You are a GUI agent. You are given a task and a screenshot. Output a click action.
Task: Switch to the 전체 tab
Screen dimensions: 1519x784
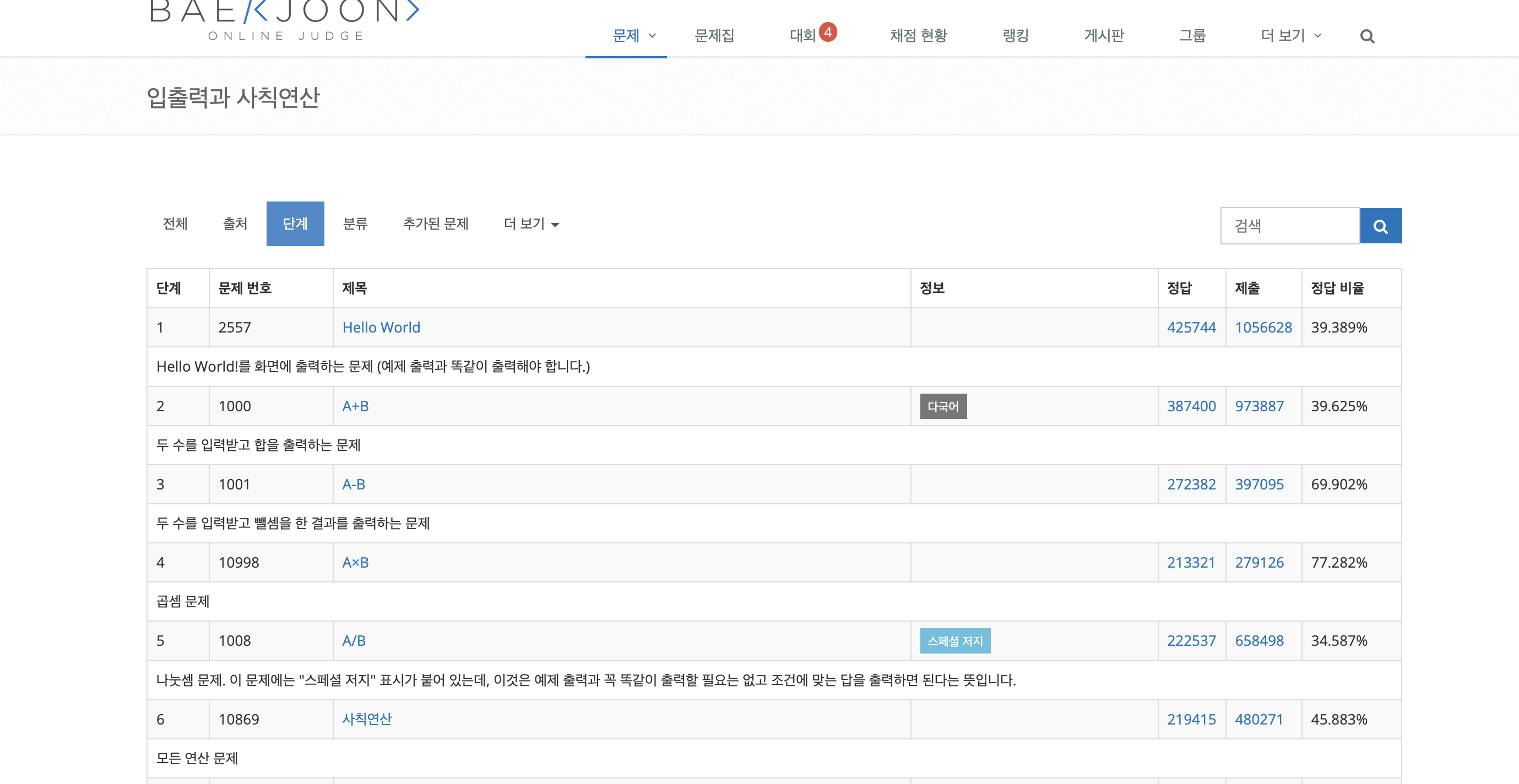click(x=175, y=224)
